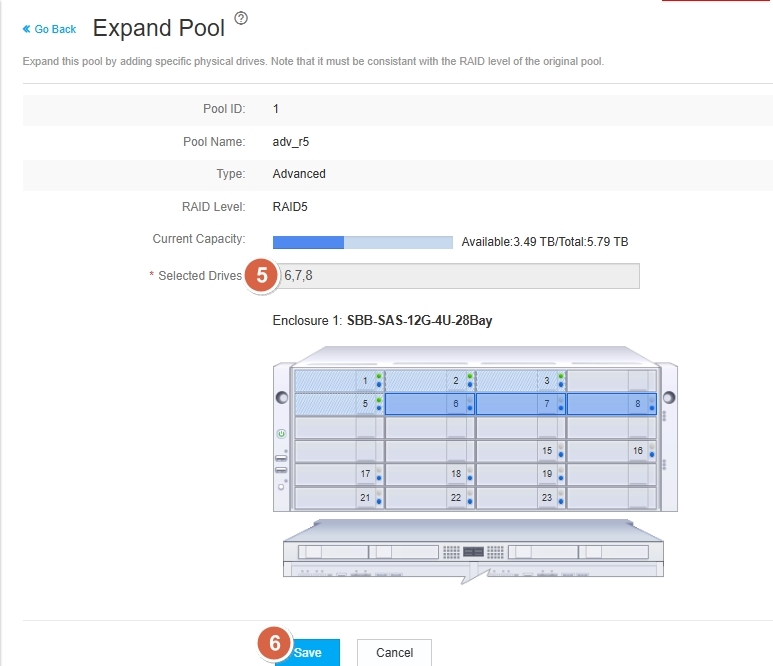Click the Selected Drives input field

pos(456,276)
